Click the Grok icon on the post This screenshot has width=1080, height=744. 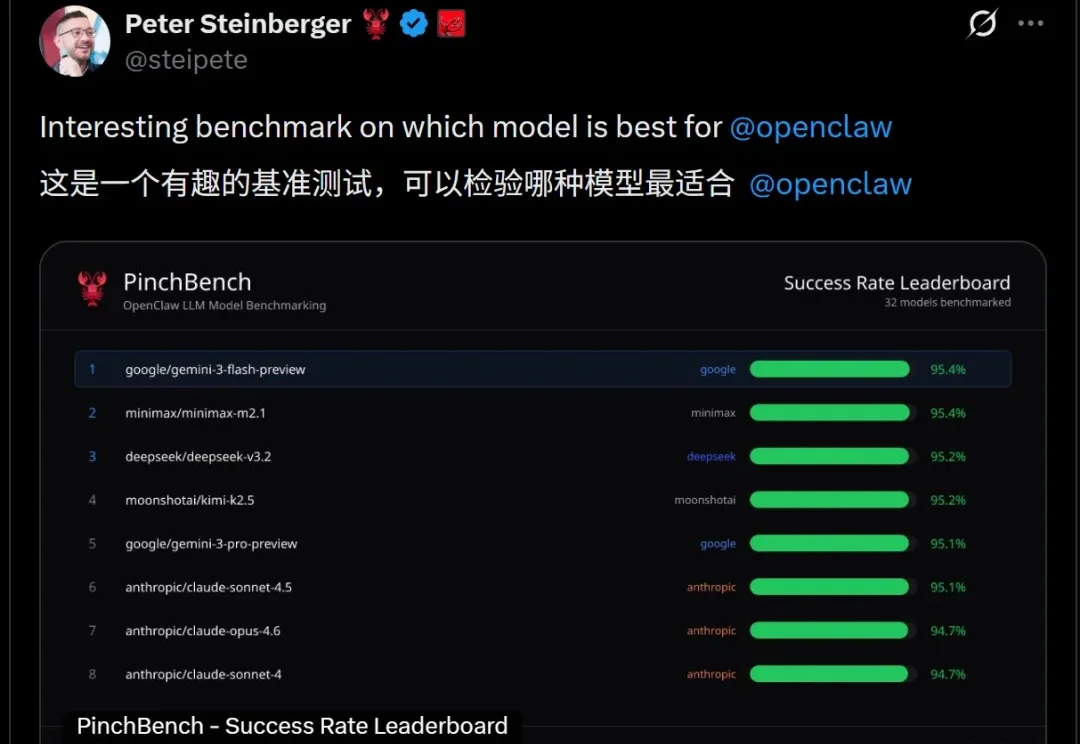tap(981, 24)
